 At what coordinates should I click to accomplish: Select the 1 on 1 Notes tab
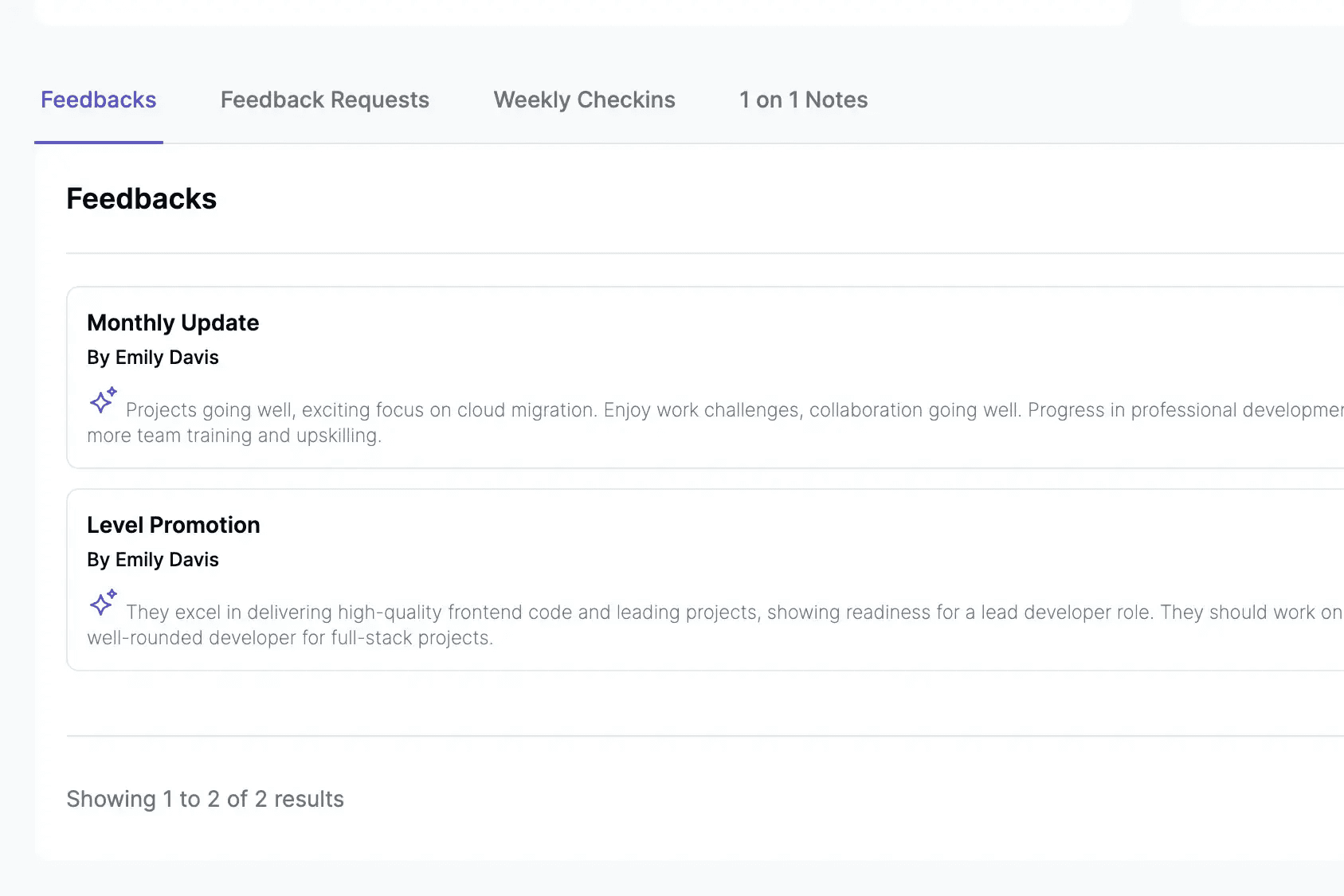803,100
